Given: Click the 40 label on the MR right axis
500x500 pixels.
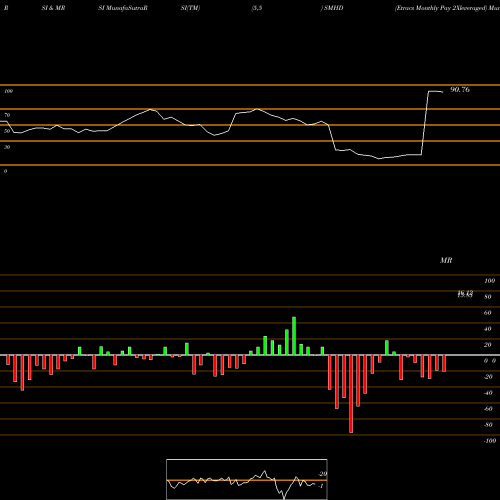Looking at the screenshot, I should [488, 329].
